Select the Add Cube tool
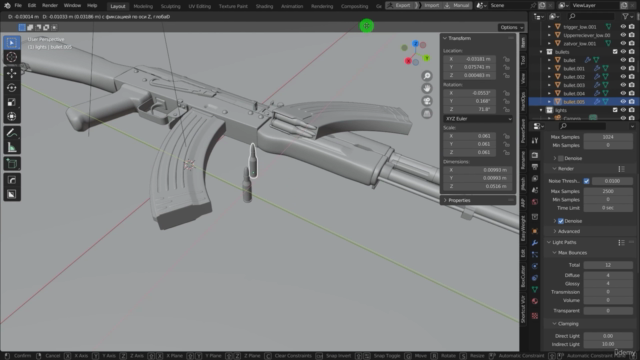Viewport: 640px width, 360px height. pos(12,164)
